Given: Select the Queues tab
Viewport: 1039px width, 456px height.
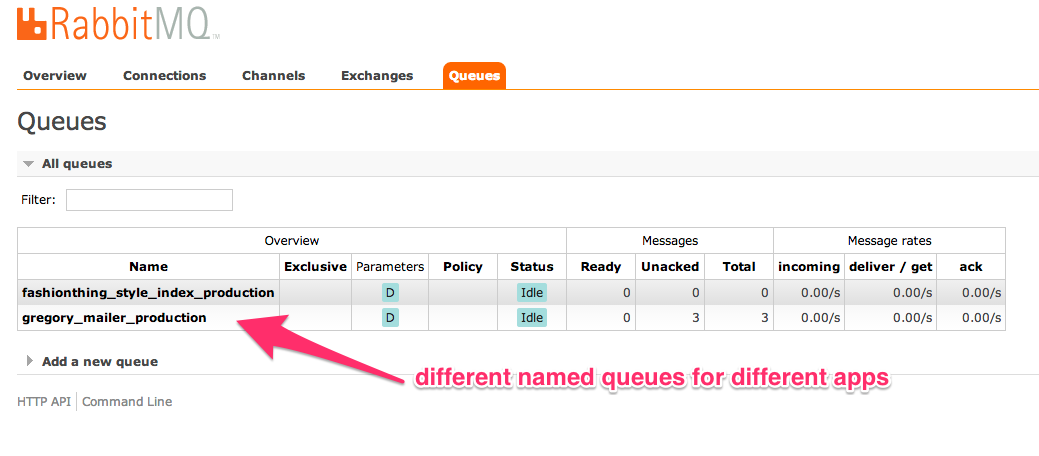Looking at the screenshot, I should pyautogui.click(x=474, y=76).
